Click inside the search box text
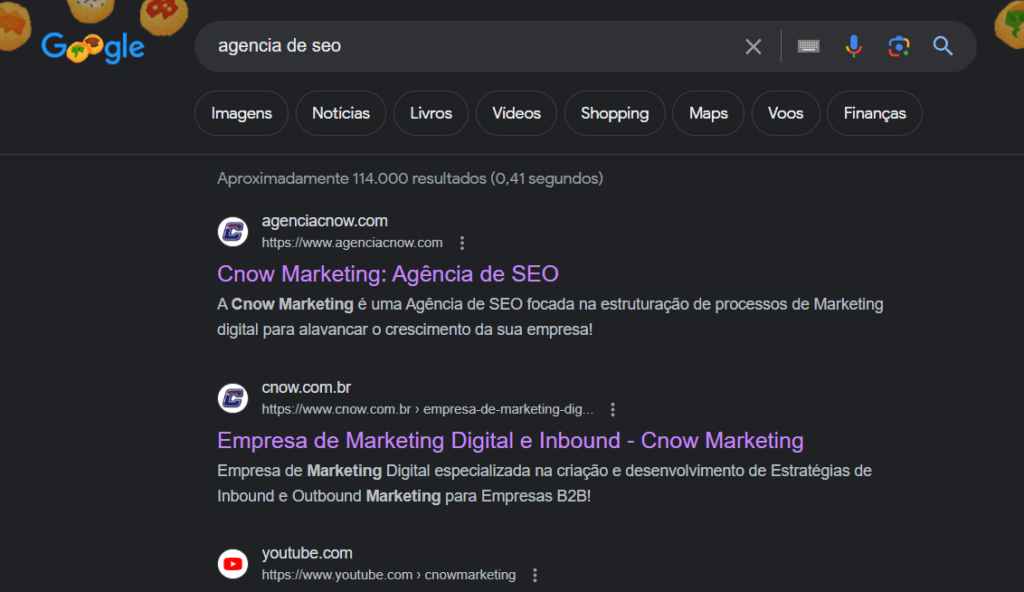 [x=280, y=46]
